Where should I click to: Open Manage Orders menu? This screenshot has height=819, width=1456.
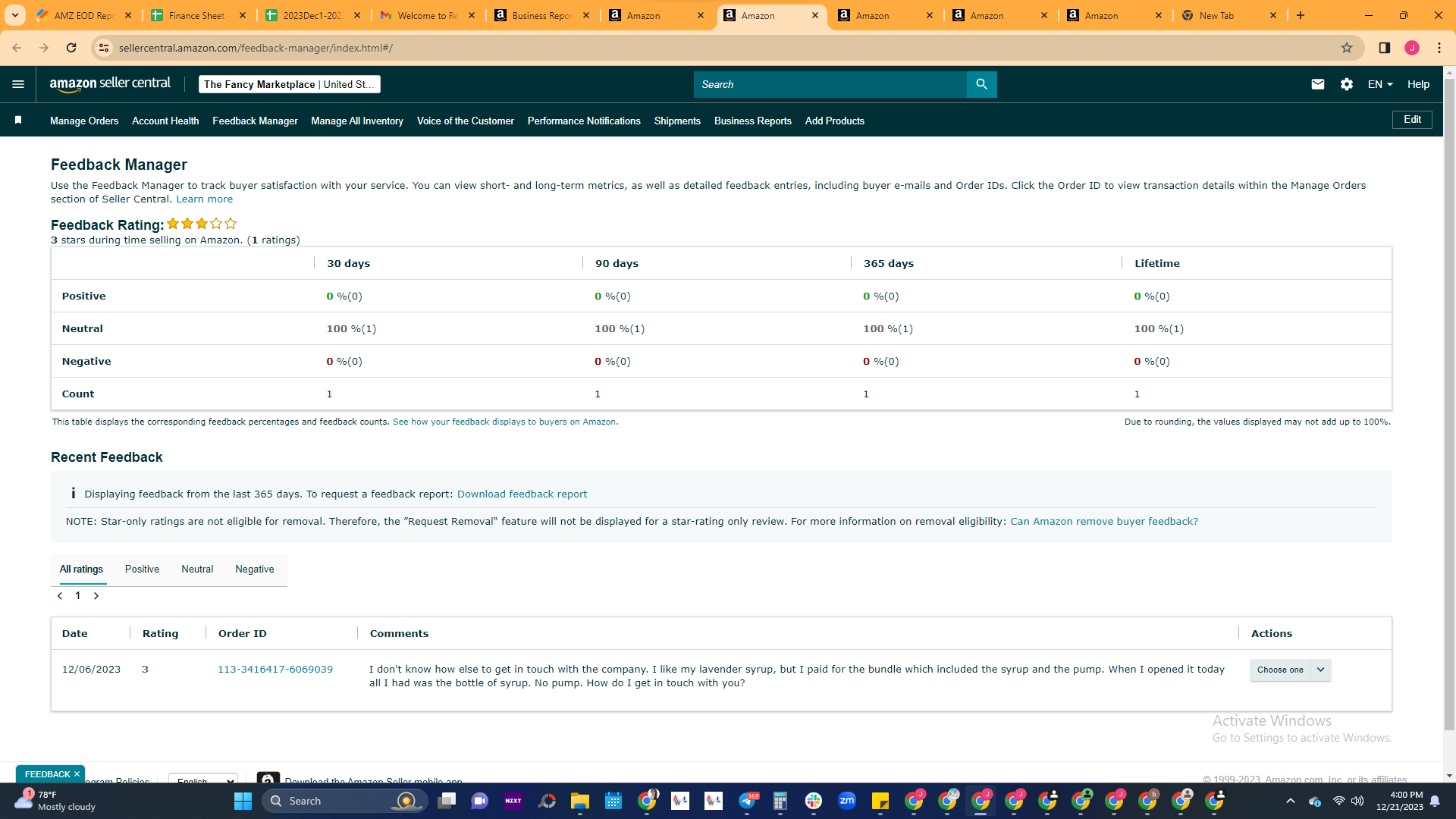(84, 121)
